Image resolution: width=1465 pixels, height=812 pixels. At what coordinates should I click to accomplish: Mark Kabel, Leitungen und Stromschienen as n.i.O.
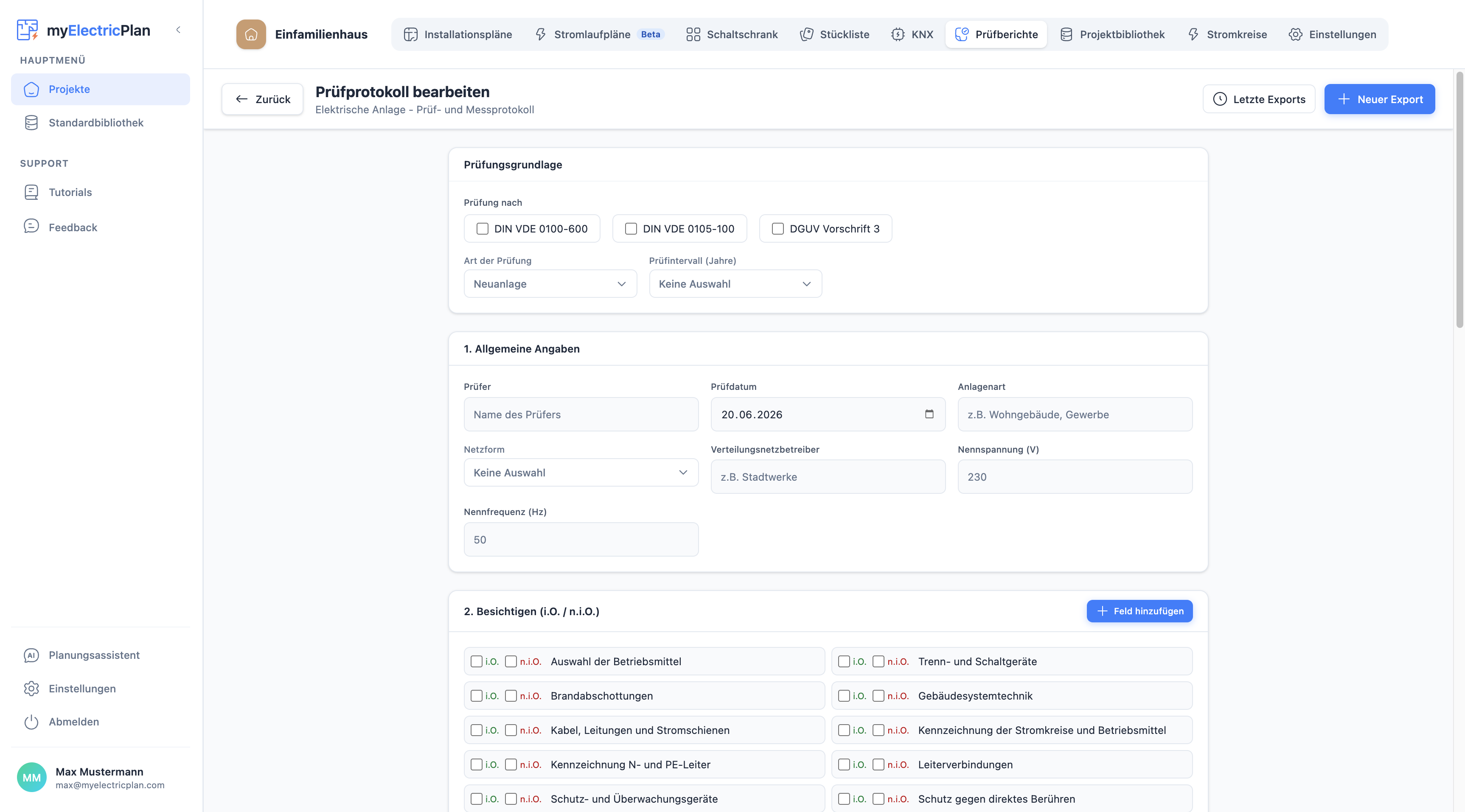[511, 730]
